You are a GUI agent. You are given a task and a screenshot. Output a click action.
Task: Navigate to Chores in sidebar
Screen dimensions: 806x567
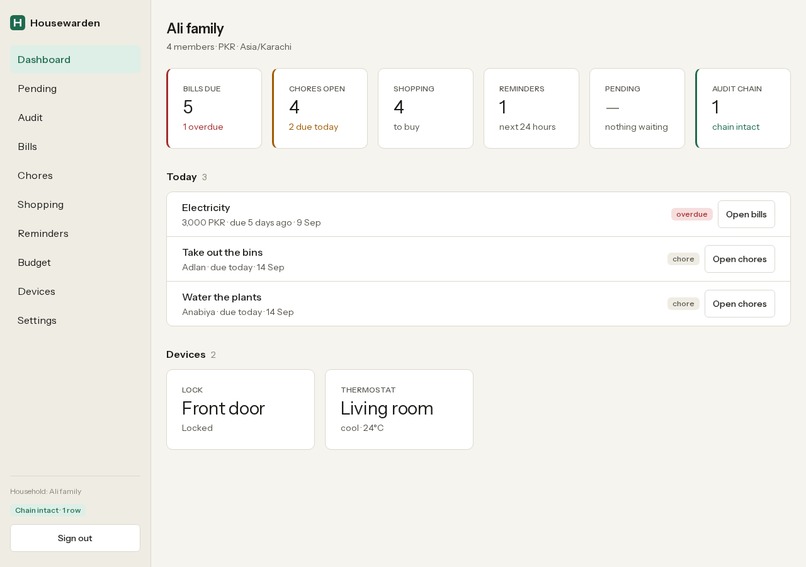pyautogui.click(x=75, y=175)
